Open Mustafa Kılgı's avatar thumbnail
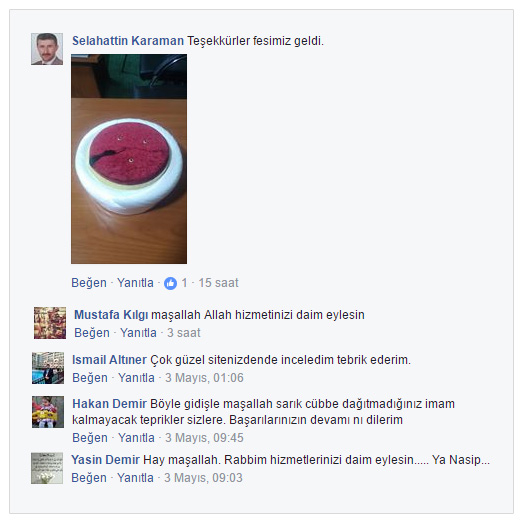523x524 pixels. [x=50, y=323]
